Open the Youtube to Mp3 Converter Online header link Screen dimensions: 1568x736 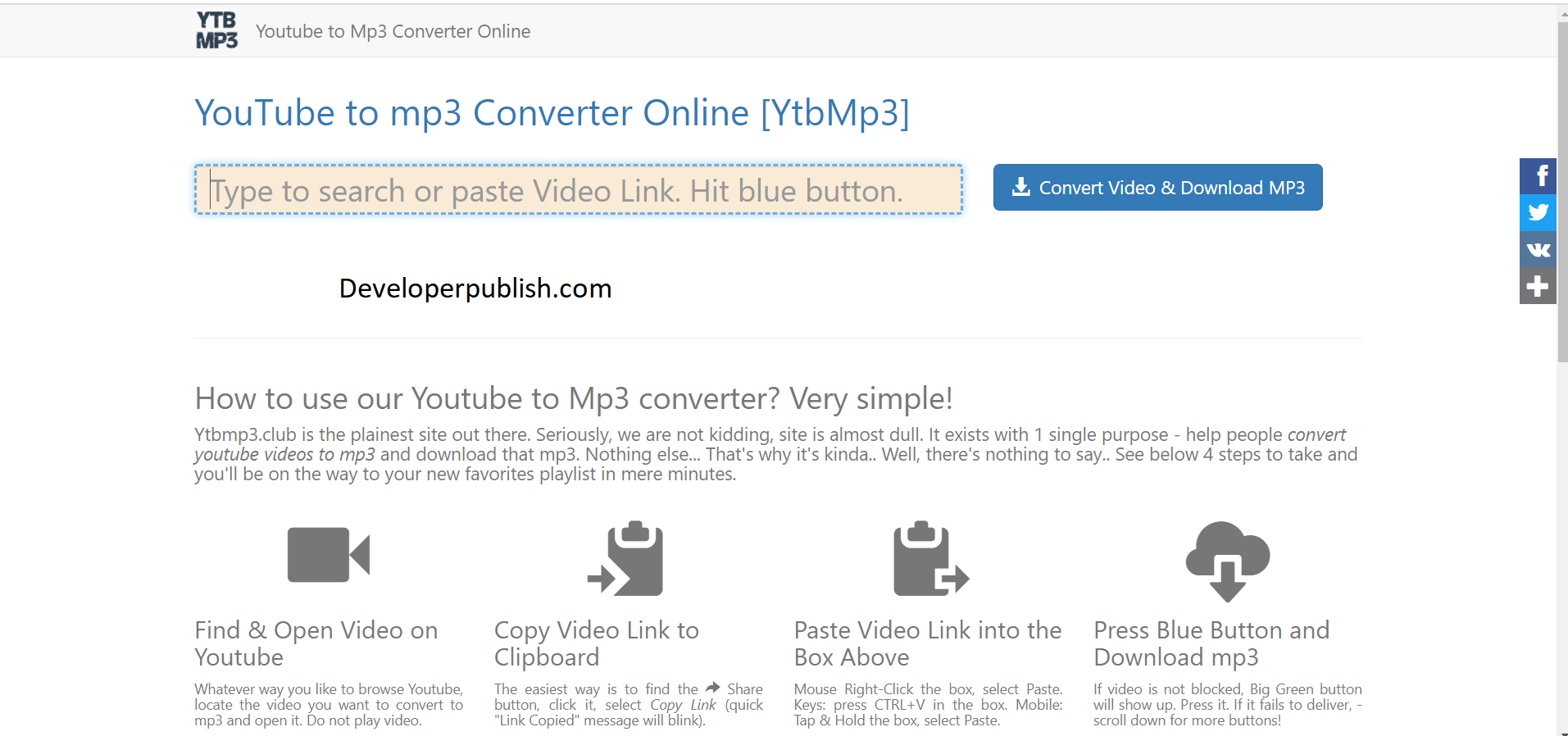tap(393, 31)
